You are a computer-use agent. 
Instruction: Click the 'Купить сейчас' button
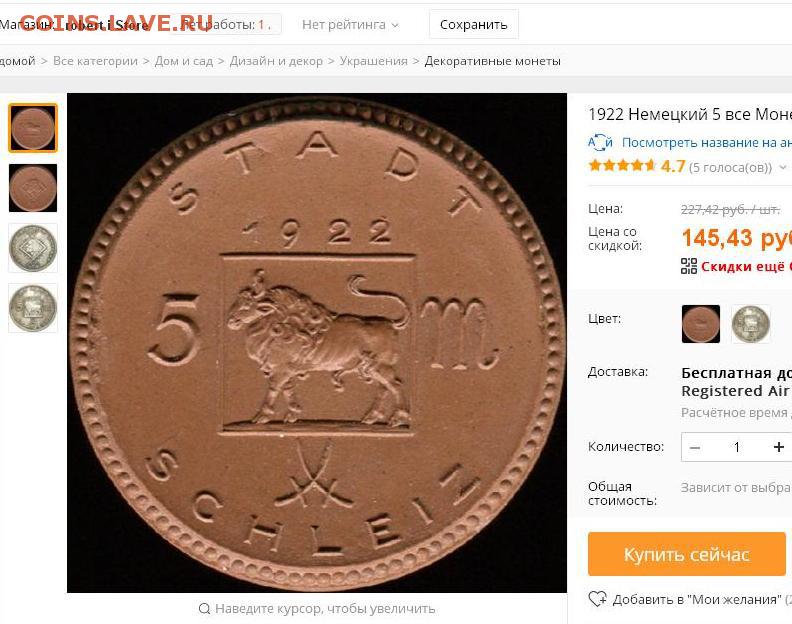point(686,554)
